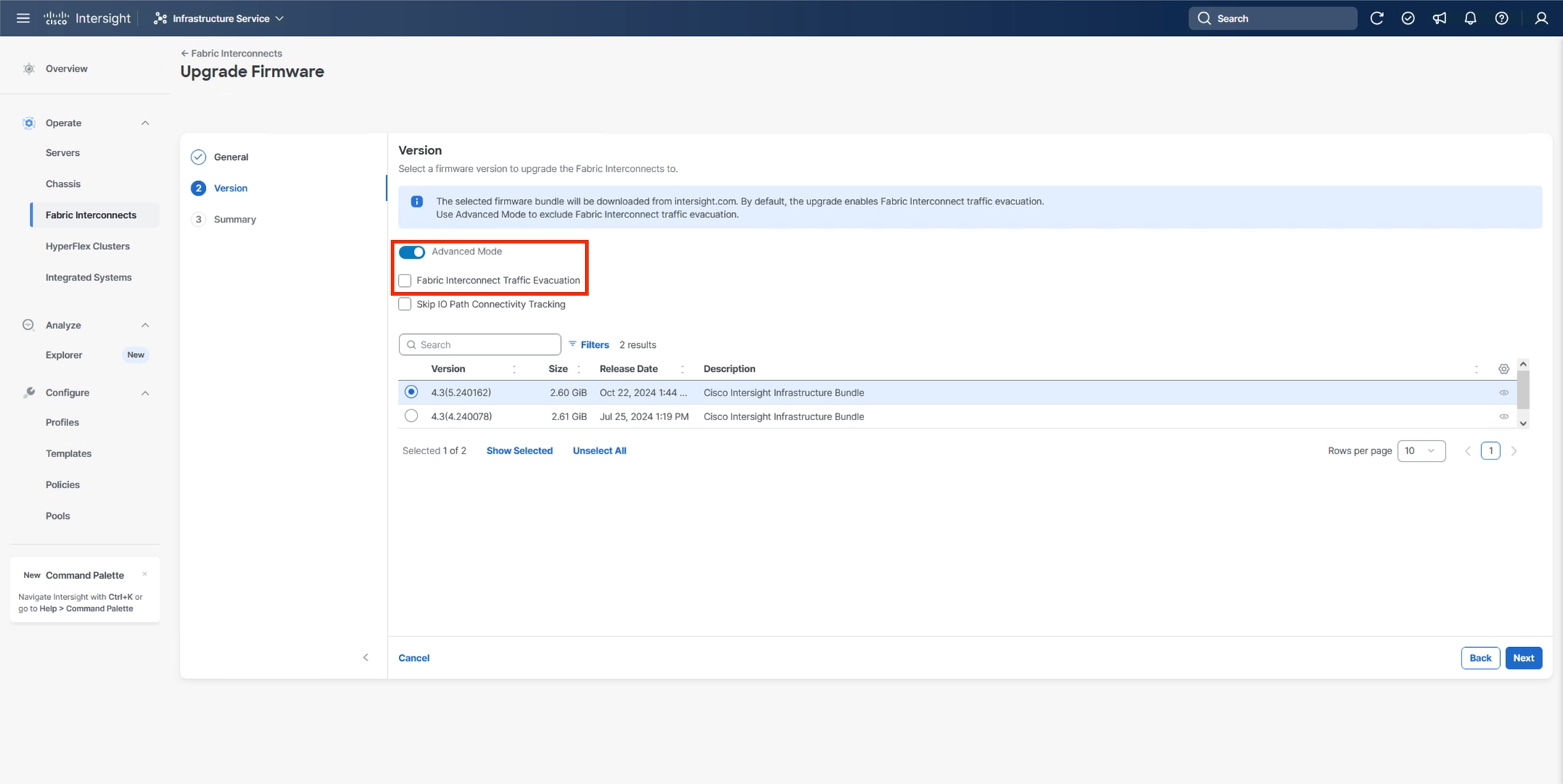Open announcements via the megaphone icon
Screen dimensions: 1563x784
(x=1440, y=18)
